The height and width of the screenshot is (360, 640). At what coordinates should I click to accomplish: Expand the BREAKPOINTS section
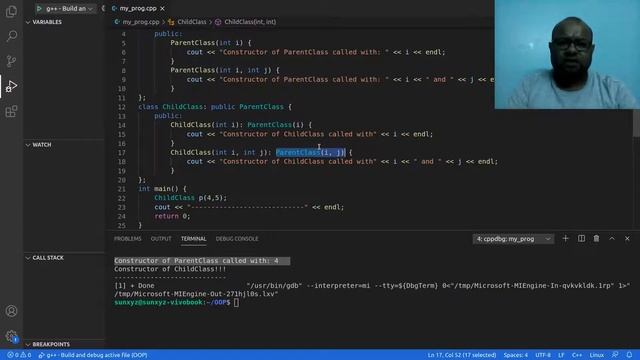click(51, 344)
